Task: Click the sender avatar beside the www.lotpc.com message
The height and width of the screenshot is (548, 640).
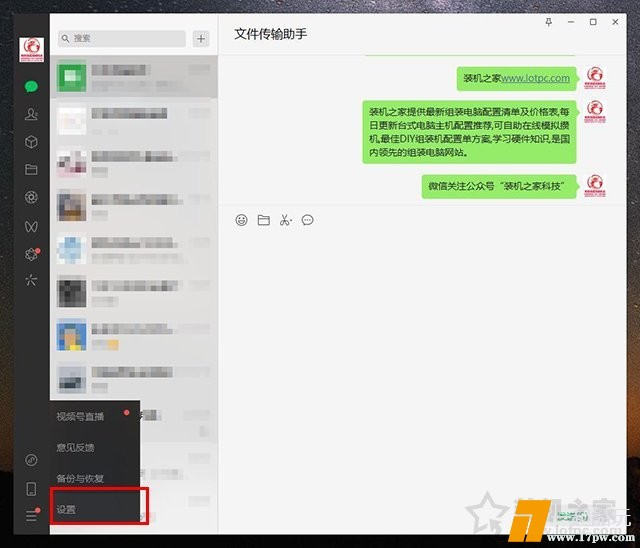Action: coord(595,78)
